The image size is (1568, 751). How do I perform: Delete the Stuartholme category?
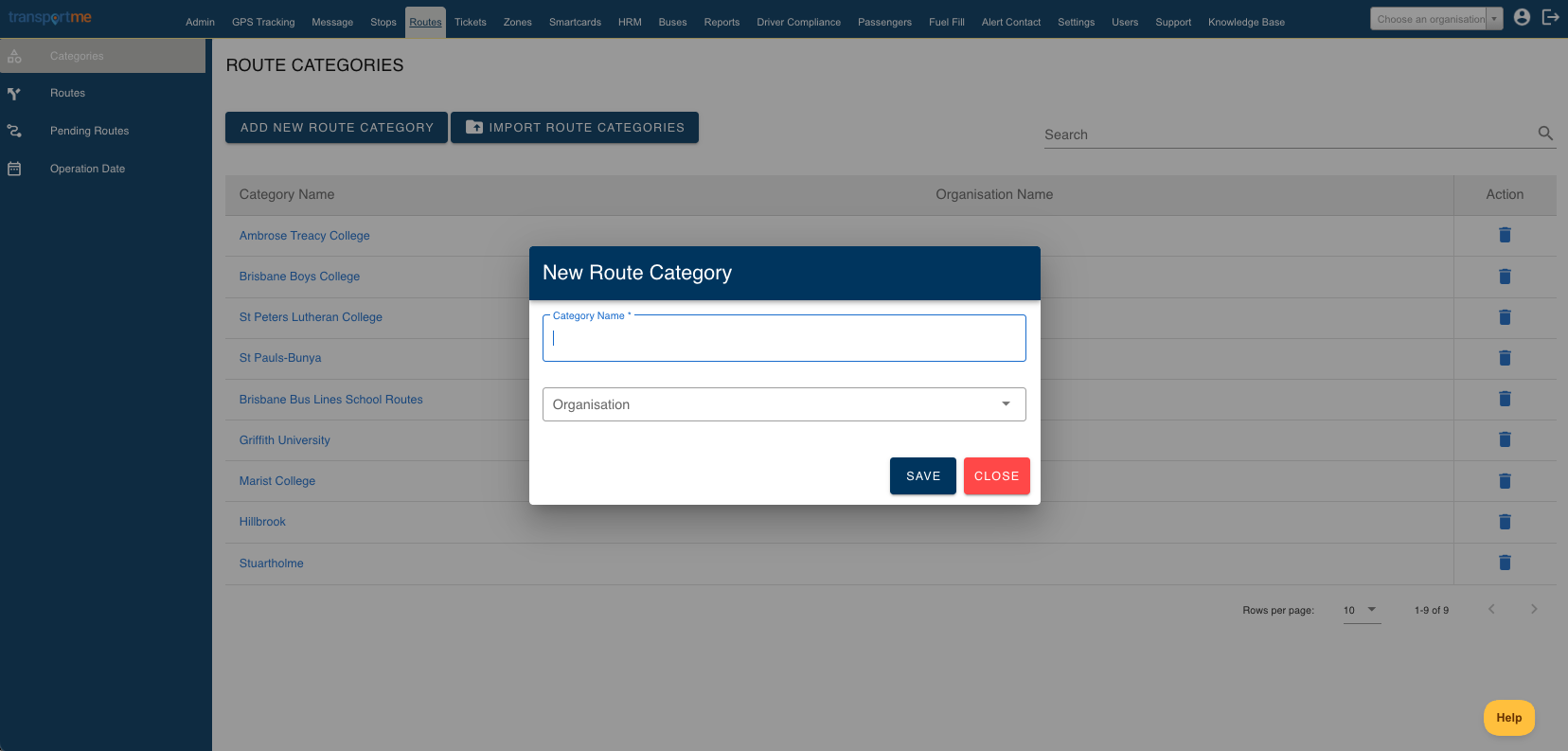[1505, 563]
